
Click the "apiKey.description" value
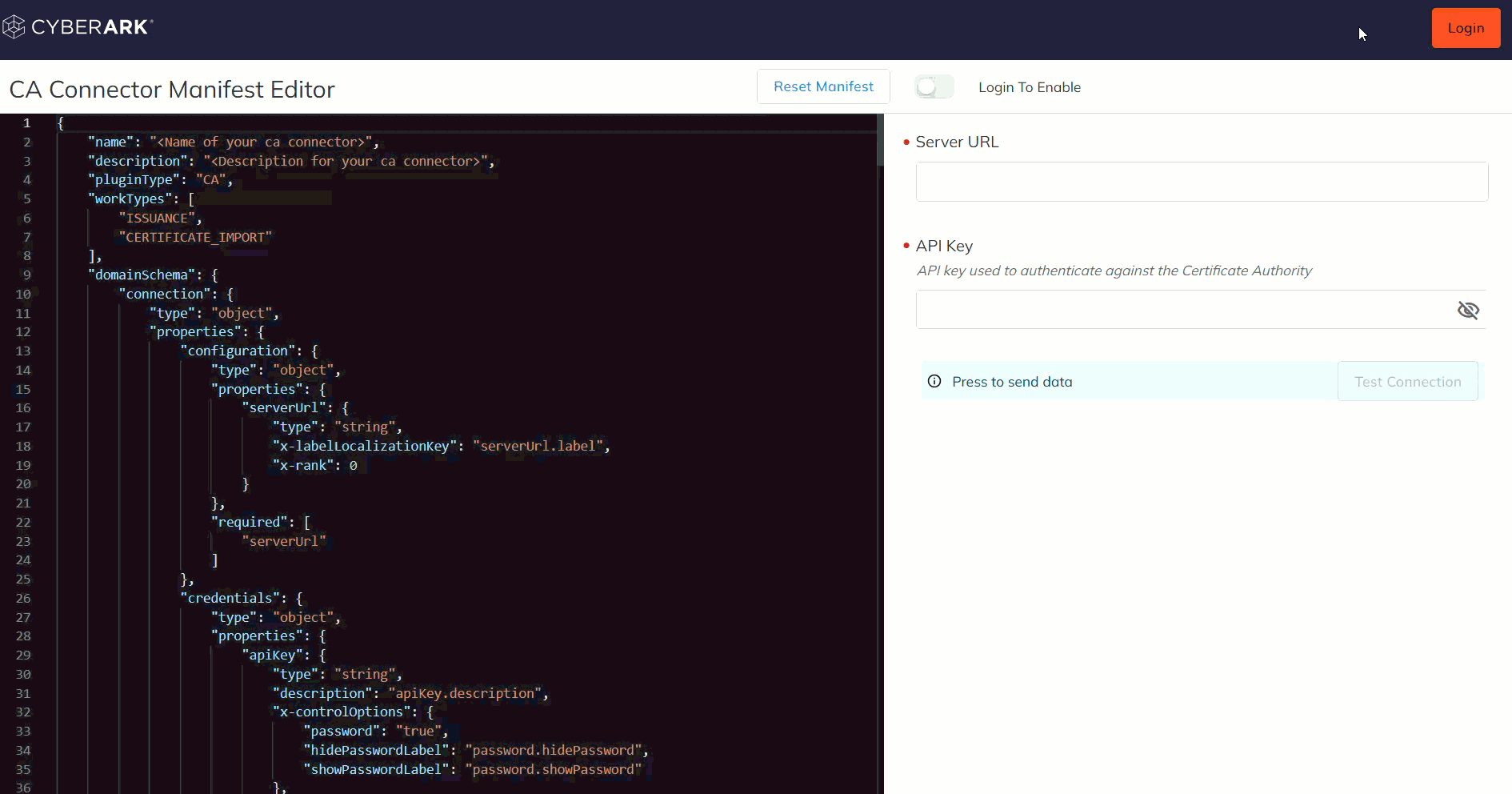pos(465,693)
